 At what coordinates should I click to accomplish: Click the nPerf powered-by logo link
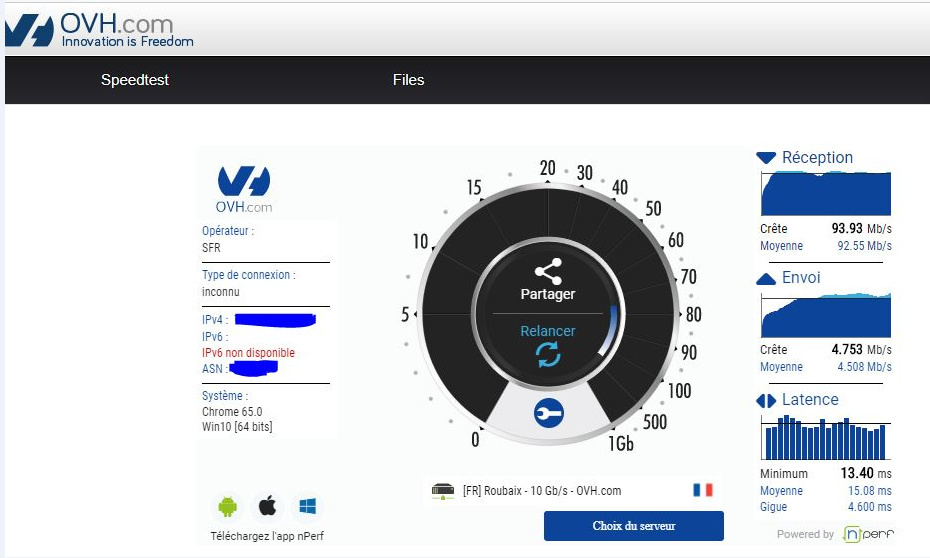click(x=866, y=534)
